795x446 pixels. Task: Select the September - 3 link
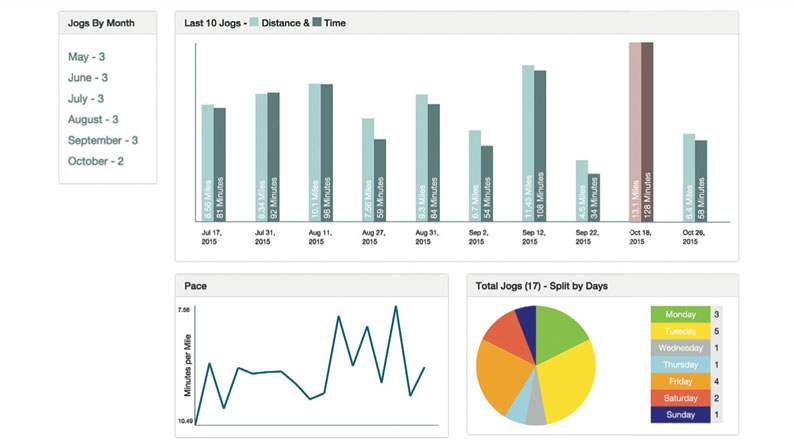pos(103,140)
